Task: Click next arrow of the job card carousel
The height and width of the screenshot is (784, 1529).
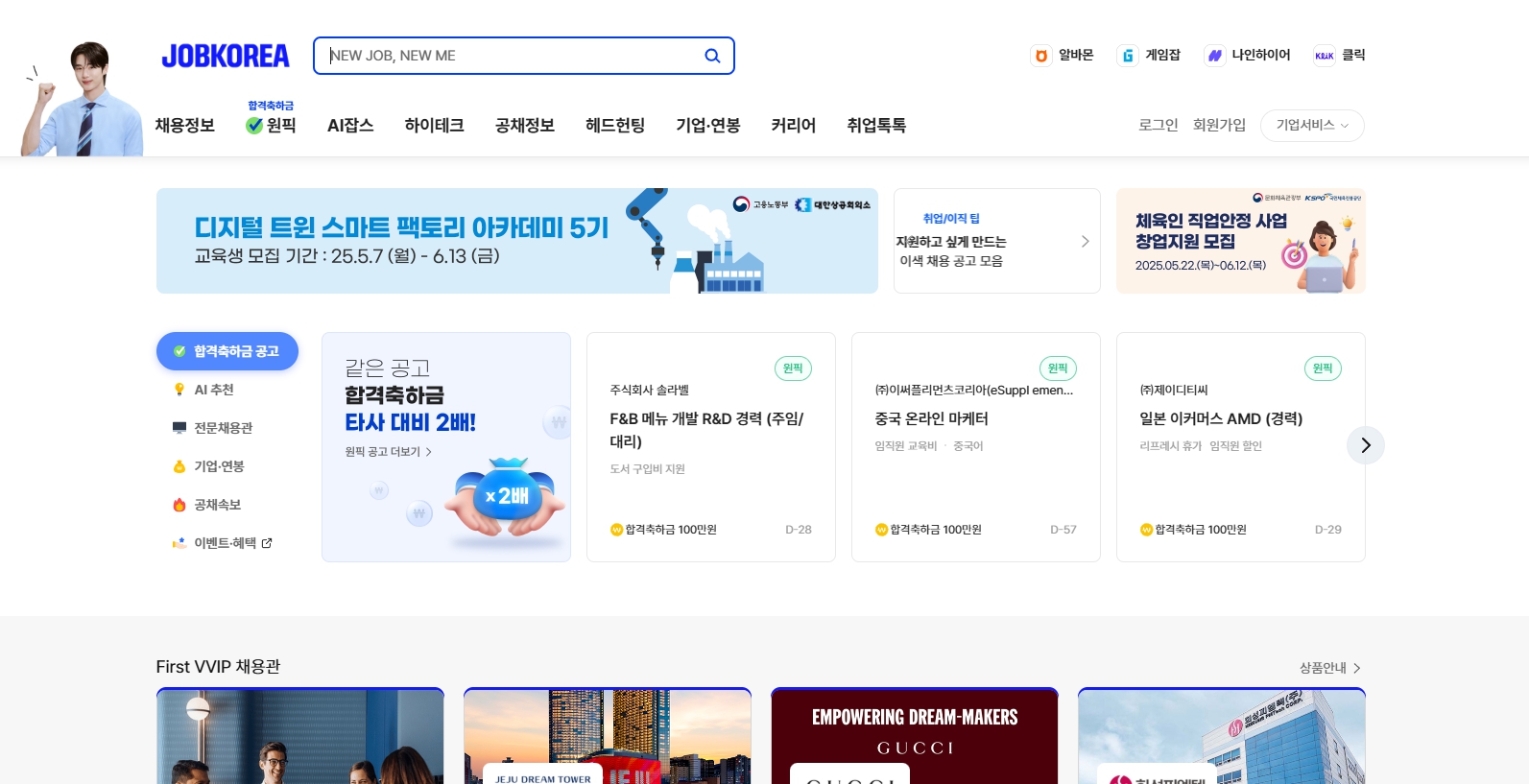Action: pos(1366,445)
